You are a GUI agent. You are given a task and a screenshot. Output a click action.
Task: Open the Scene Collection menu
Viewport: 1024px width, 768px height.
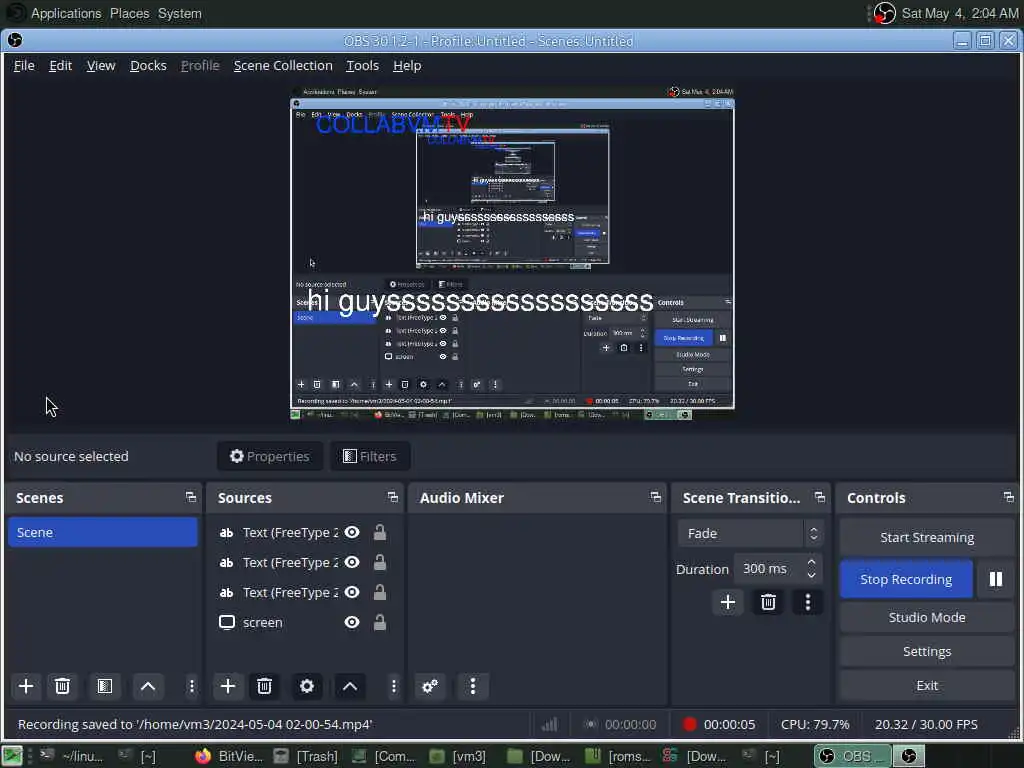pyautogui.click(x=283, y=65)
